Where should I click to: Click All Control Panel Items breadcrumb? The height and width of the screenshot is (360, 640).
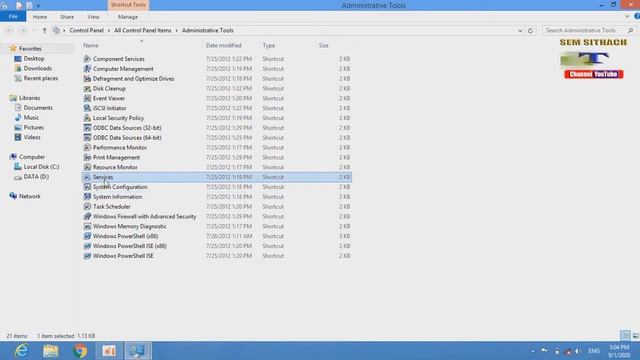click(x=142, y=30)
